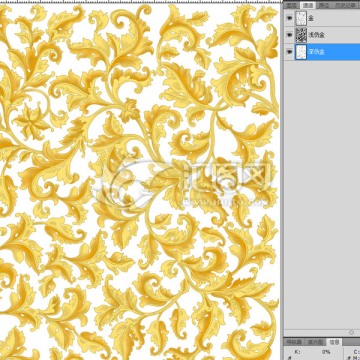Open the 直方图 (Histogram) tab
Image resolution: width=360 pixels, height=360 pixels.
click(x=315, y=342)
